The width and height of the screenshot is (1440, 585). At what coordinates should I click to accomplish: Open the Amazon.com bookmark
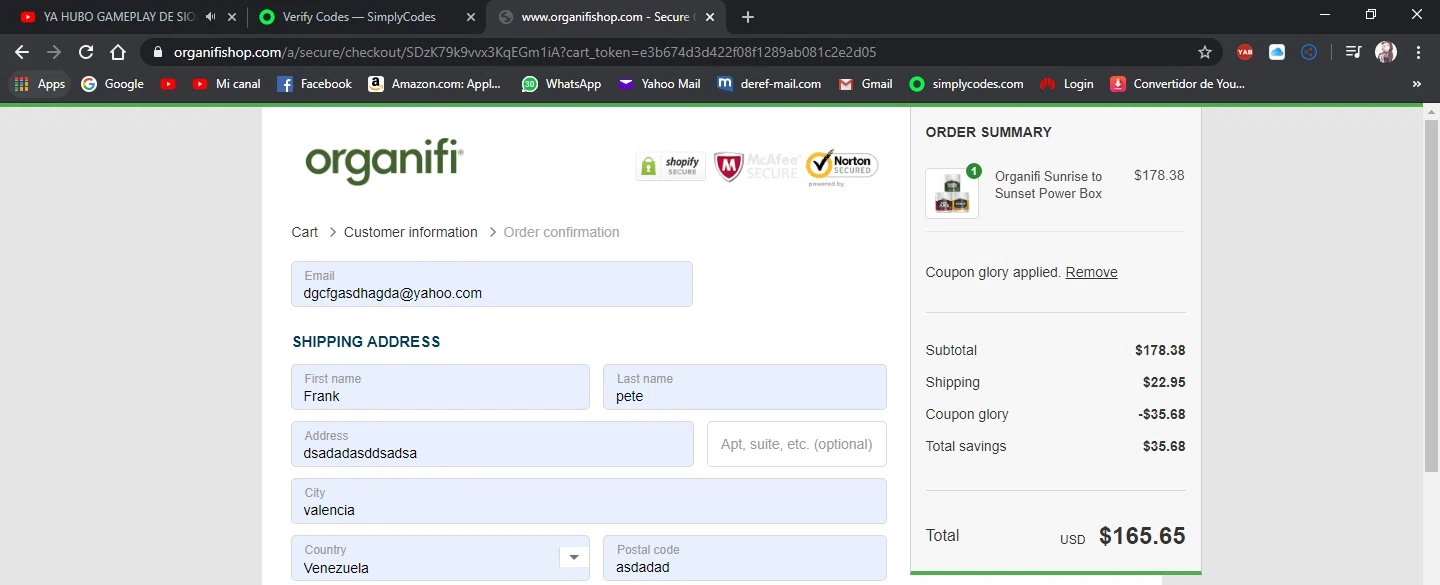coord(435,84)
